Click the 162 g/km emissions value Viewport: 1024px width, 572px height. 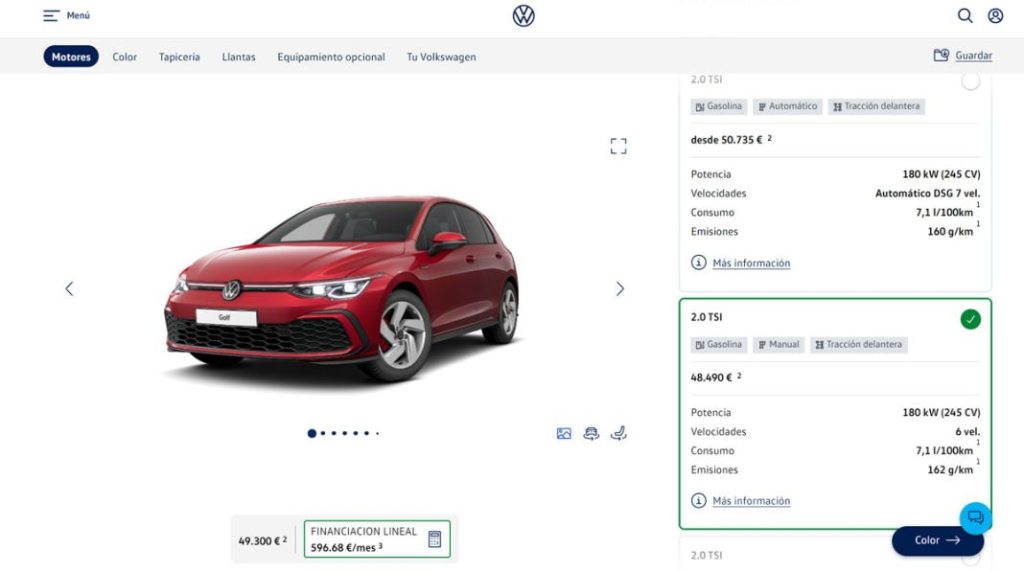coord(950,469)
